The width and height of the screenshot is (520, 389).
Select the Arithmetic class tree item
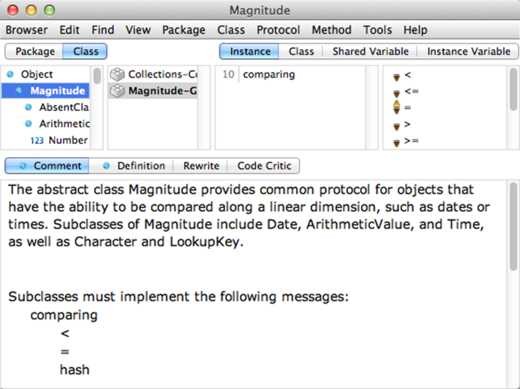tap(57, 124)
